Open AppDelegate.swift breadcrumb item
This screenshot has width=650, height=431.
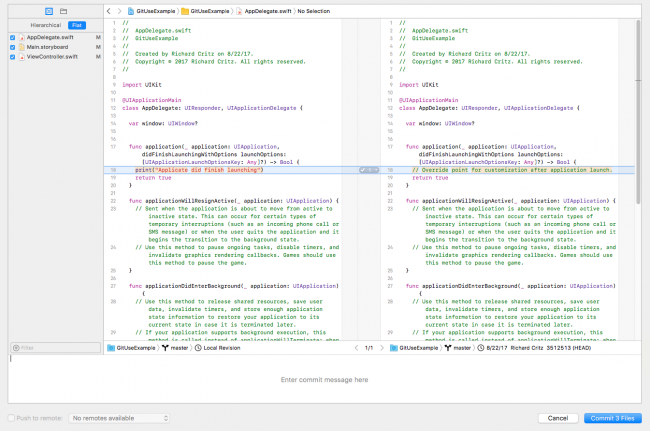tap(264, 11)
